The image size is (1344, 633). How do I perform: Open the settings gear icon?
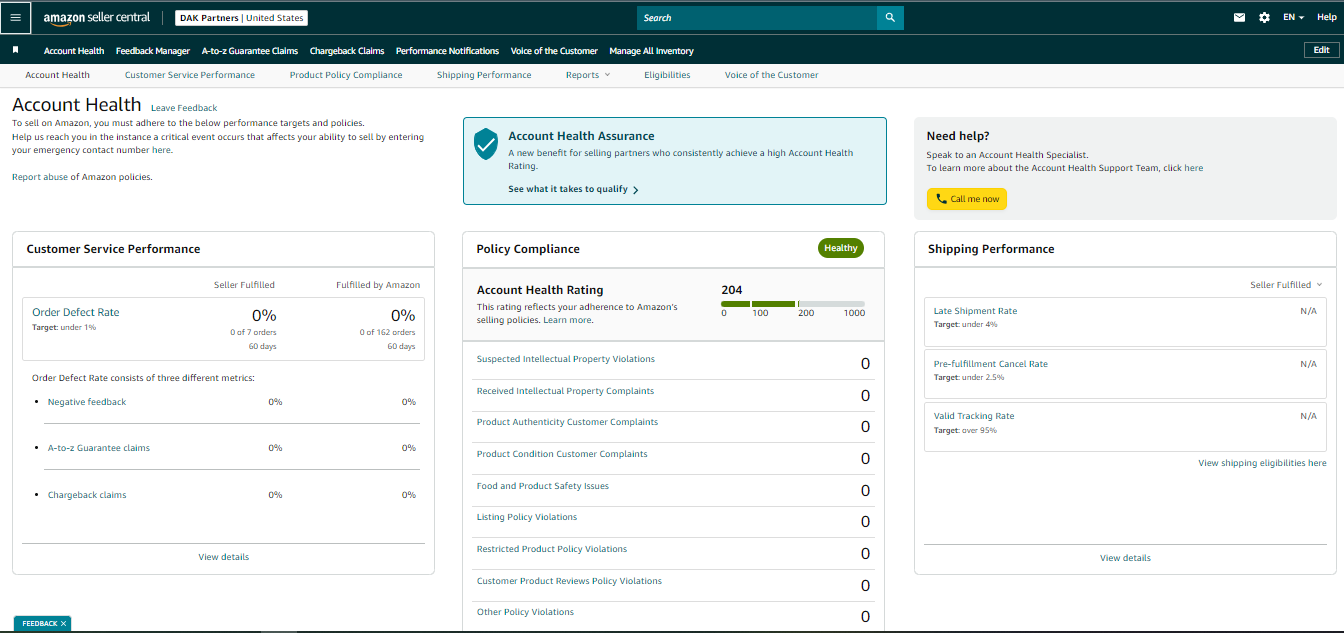point(1264,17)
